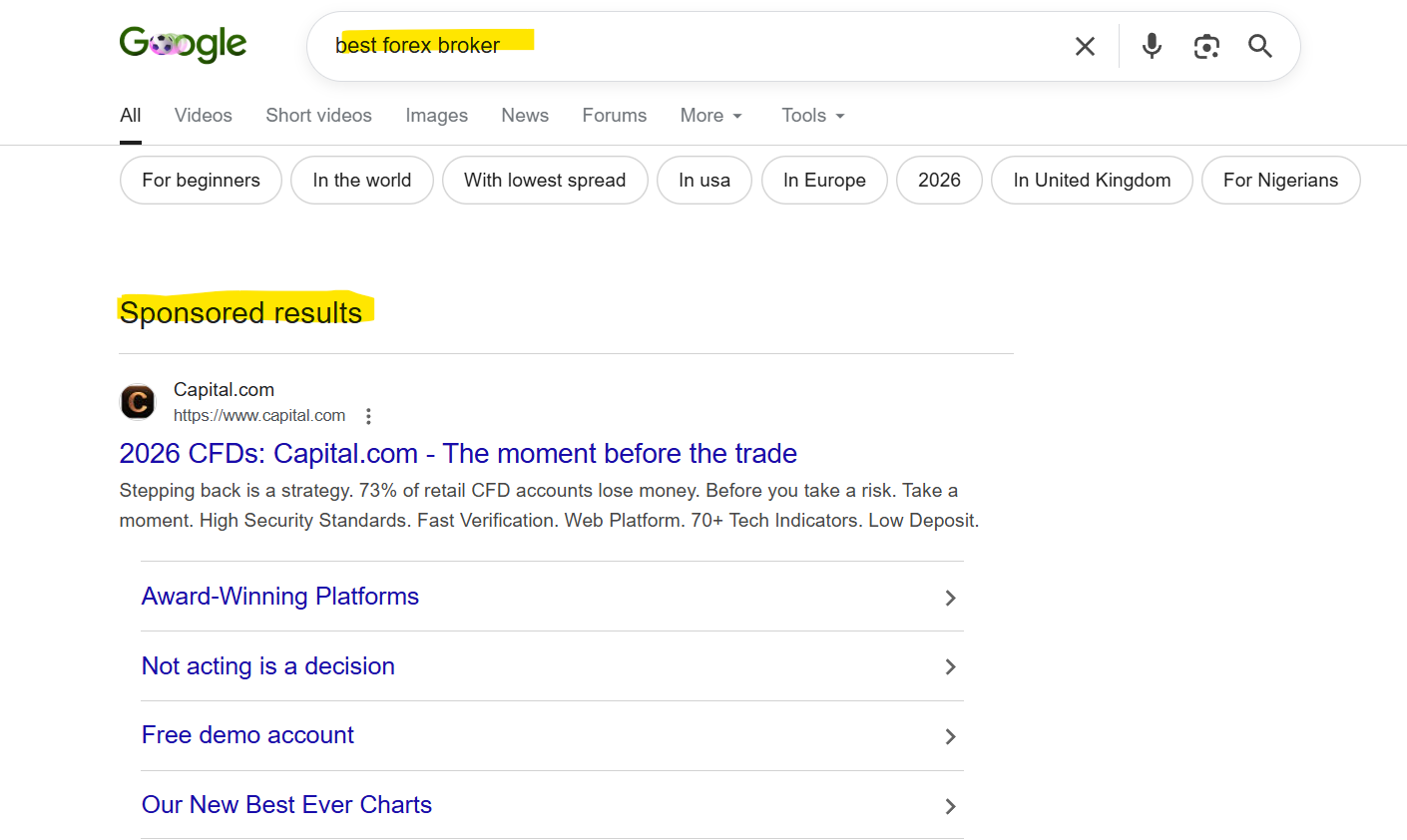This screenshot has width=1407, height=840.
Task: Click the Capital.com site name
Action: pyautogui.click(x=224, y=390)
